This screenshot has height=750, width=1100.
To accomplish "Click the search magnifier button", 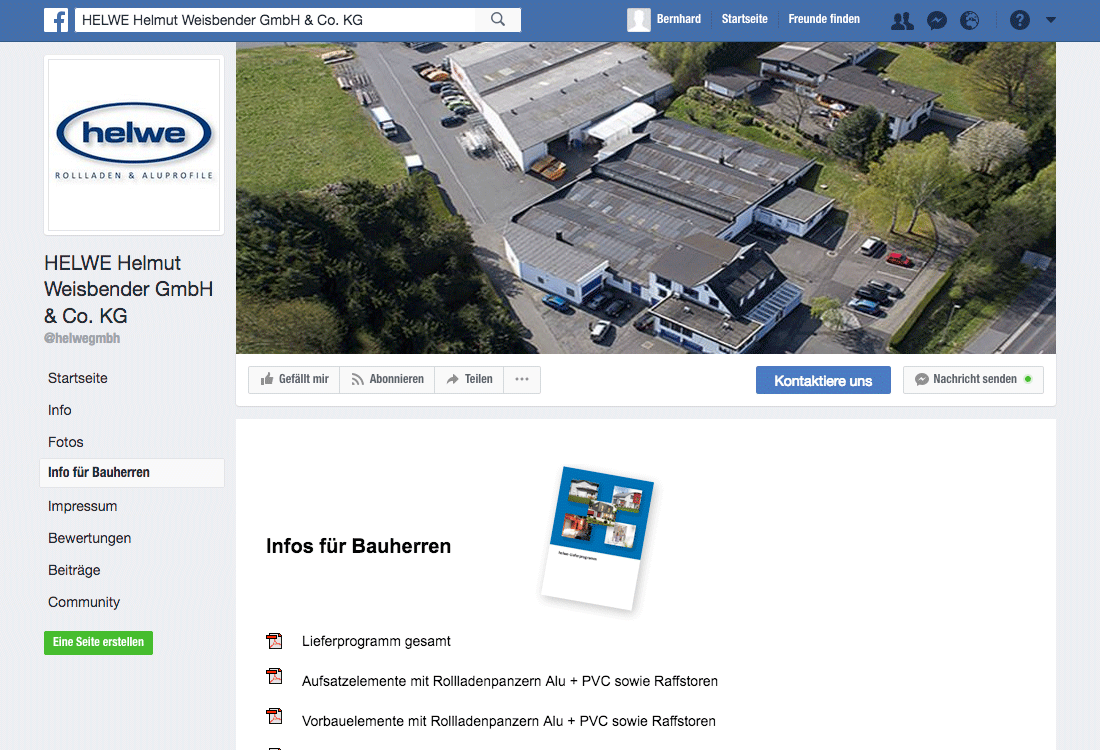I will coord(498,20).
